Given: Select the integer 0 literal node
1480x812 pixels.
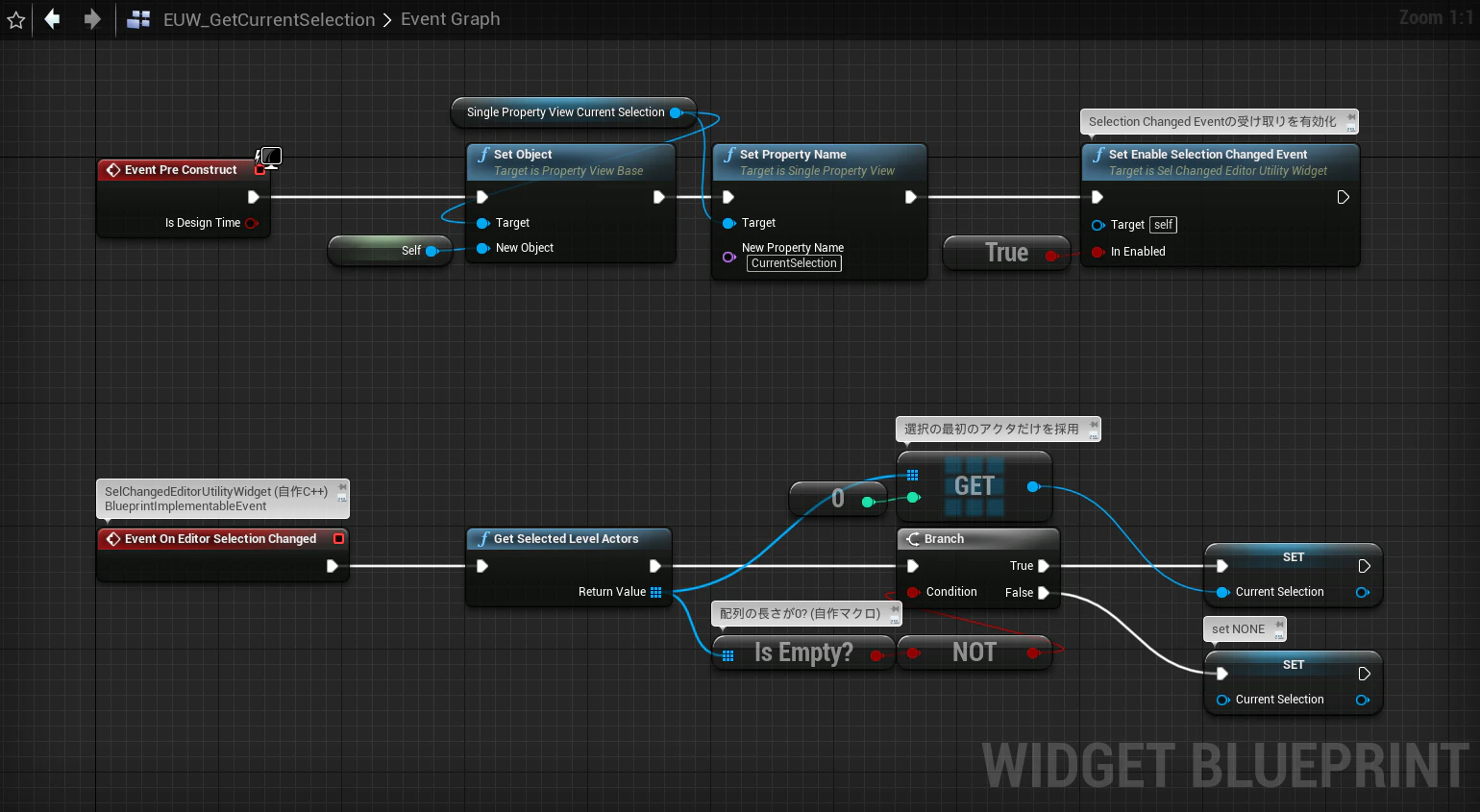Looking at the screenshot, I should point(838,499).
